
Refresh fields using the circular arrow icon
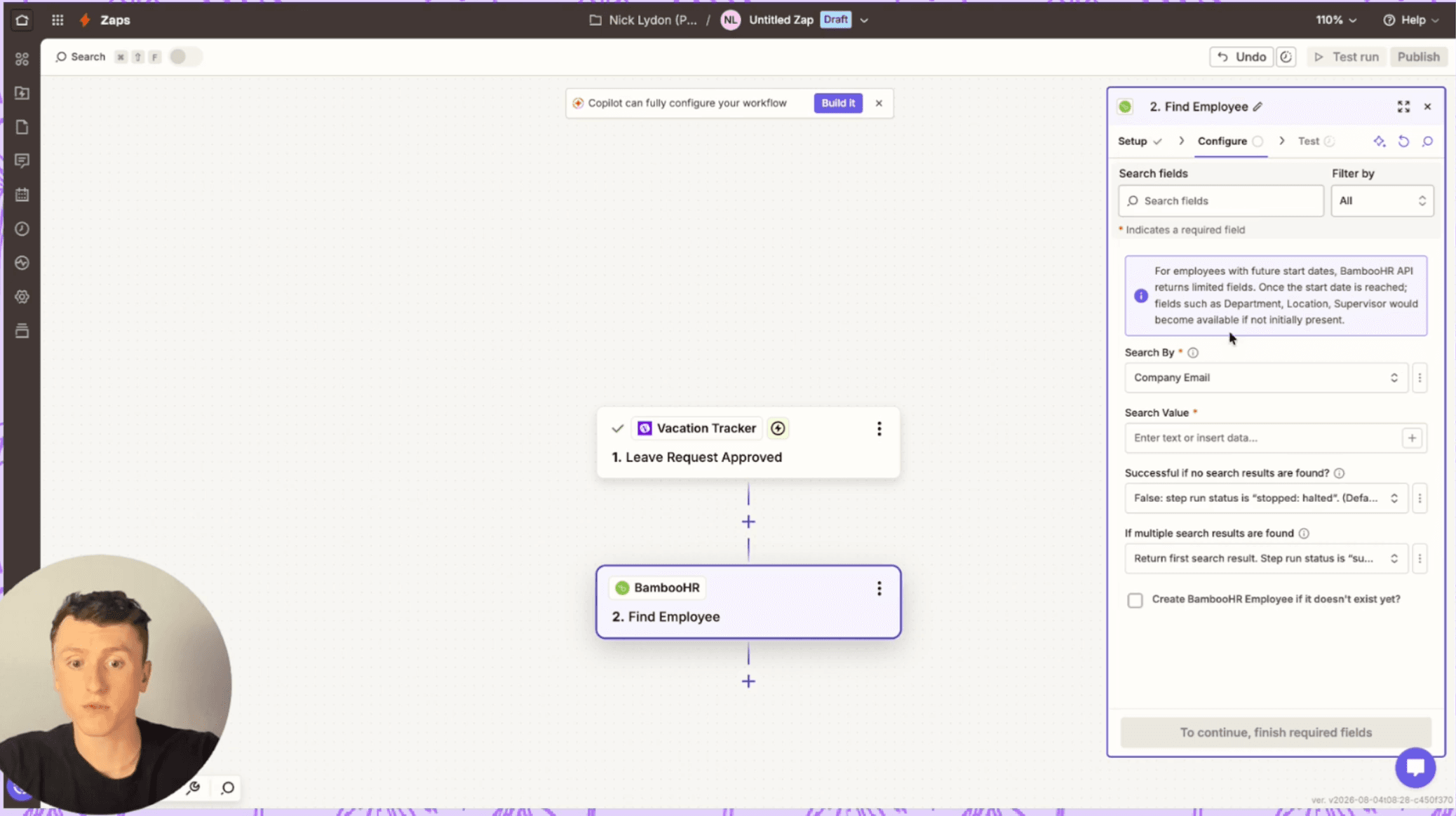1403,142
